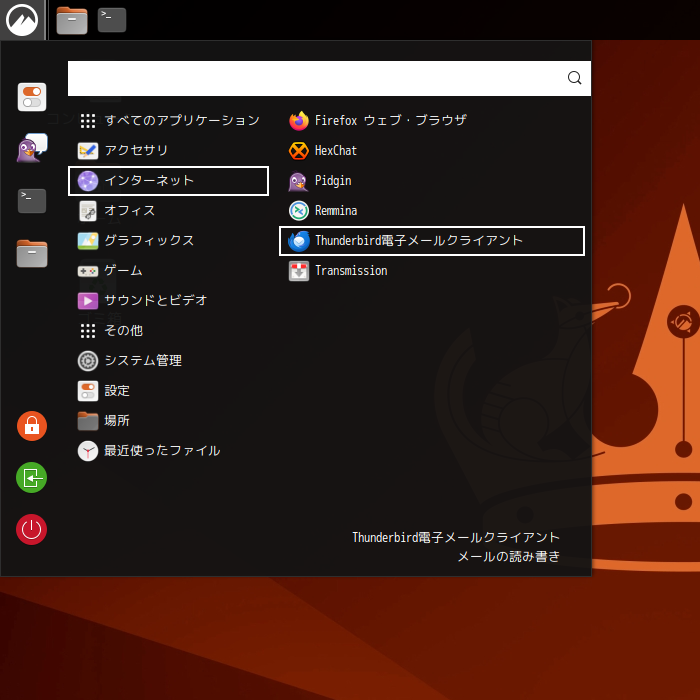Click the search magnifier icon

click(574, 78)
